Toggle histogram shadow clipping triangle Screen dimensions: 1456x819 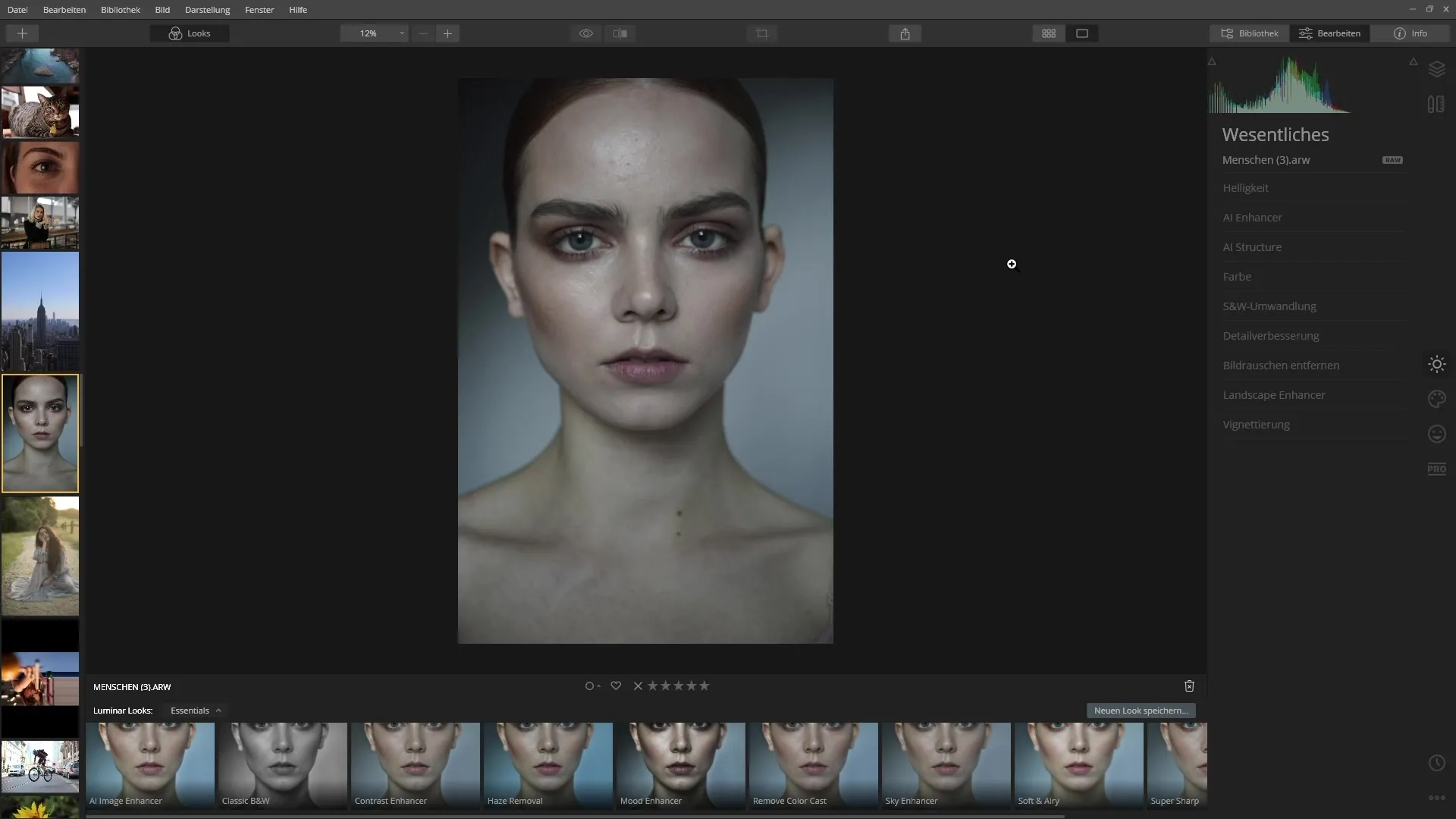coord(1212,61)
